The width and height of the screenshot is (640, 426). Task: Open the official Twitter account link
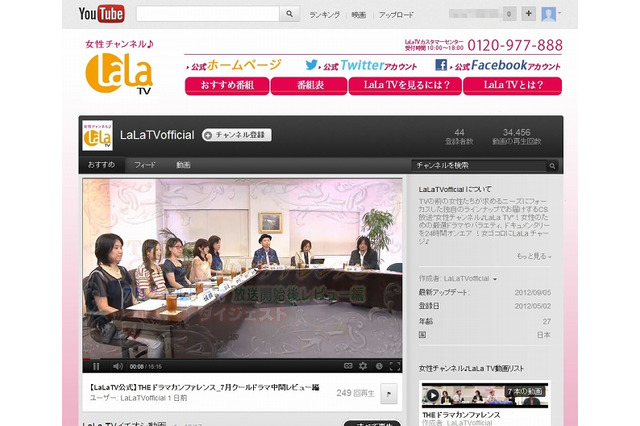pos(361,65)
